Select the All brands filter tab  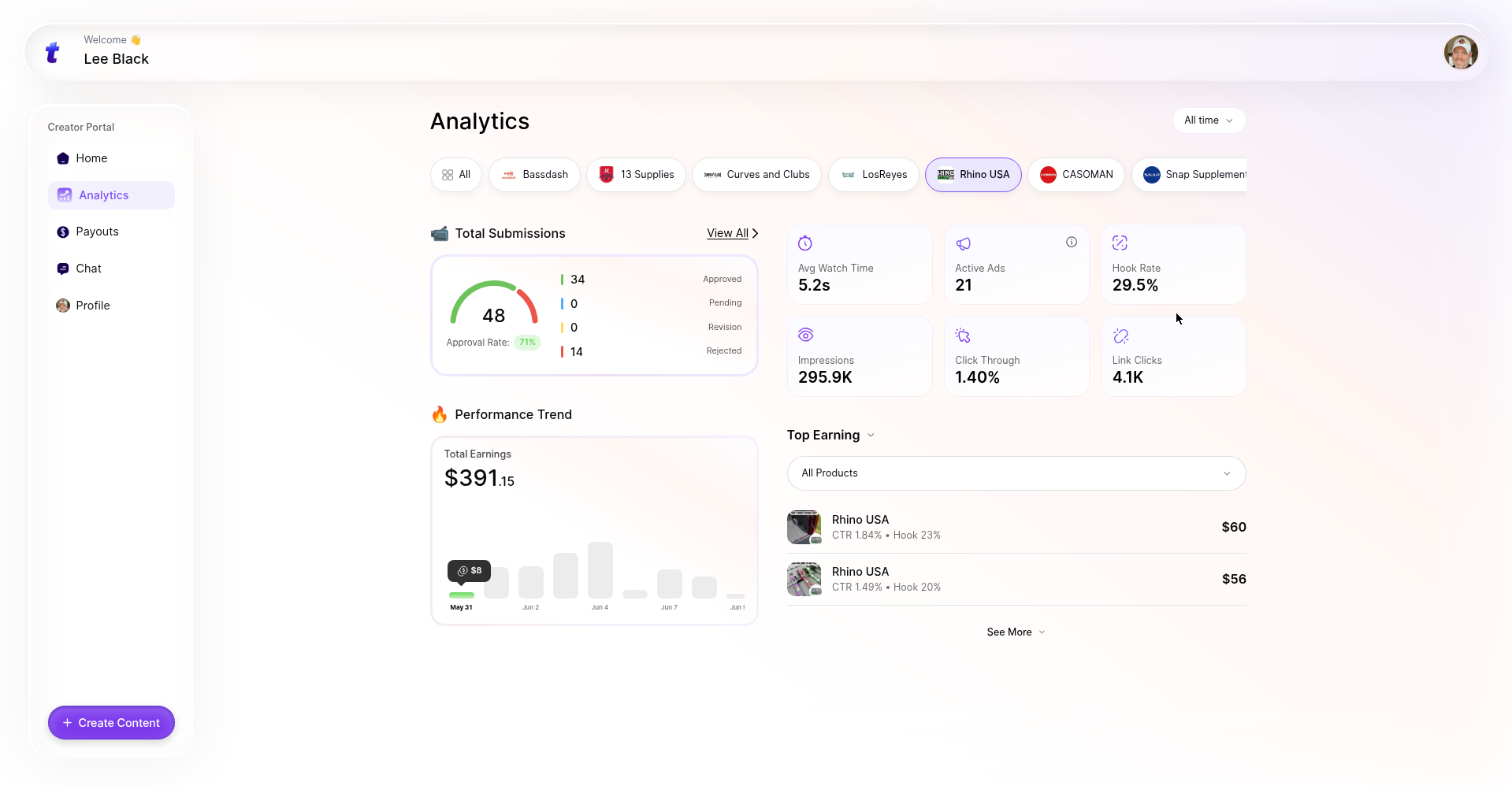pos(456,175)
